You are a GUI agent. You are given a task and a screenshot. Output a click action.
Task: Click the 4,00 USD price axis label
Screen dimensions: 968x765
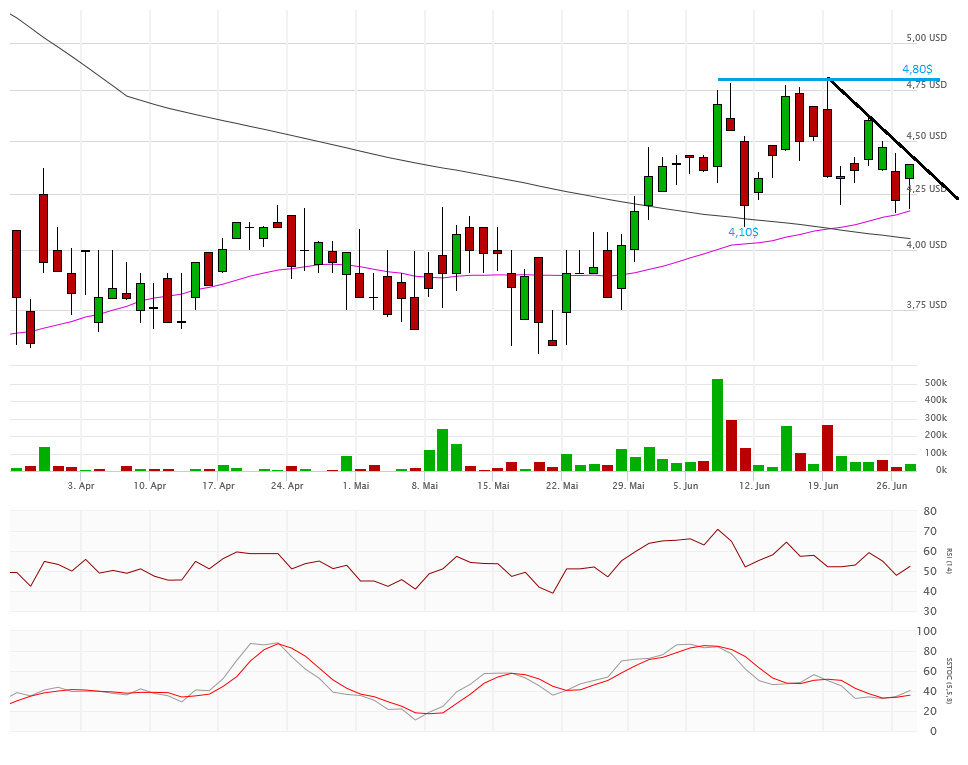[925, 245]
